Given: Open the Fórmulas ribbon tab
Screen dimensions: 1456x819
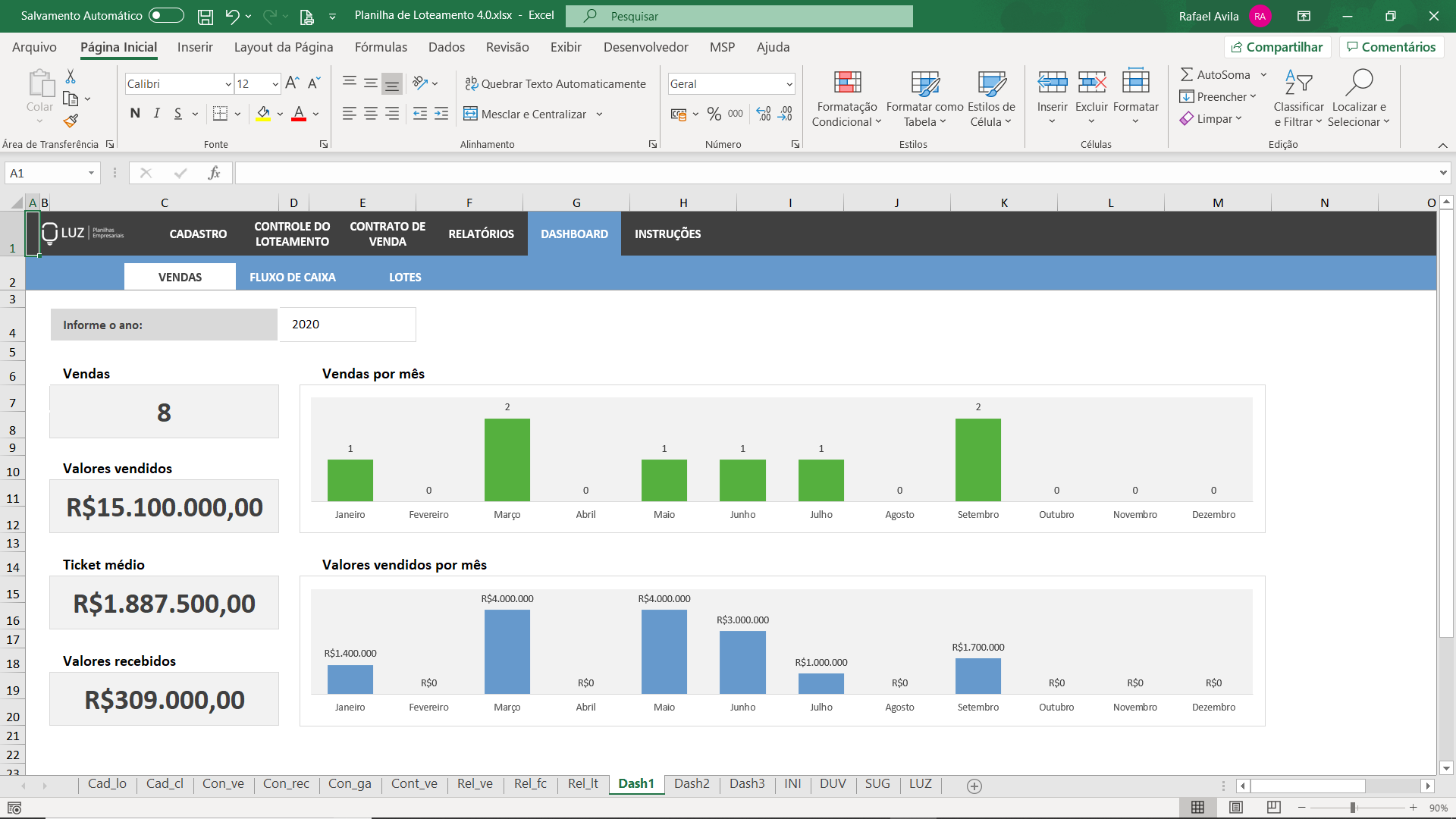Looking at the screenshot, I should [381, 47].
